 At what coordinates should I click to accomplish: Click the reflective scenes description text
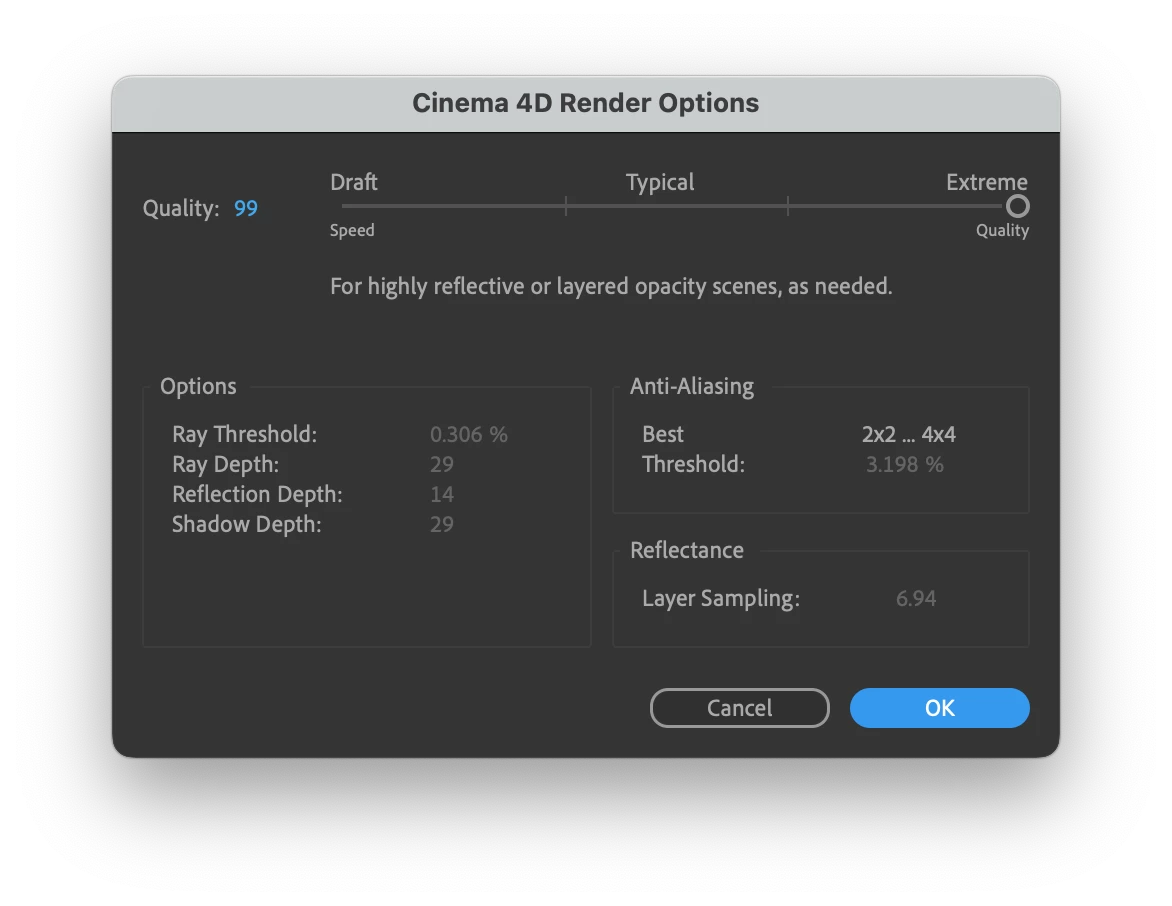611,286
